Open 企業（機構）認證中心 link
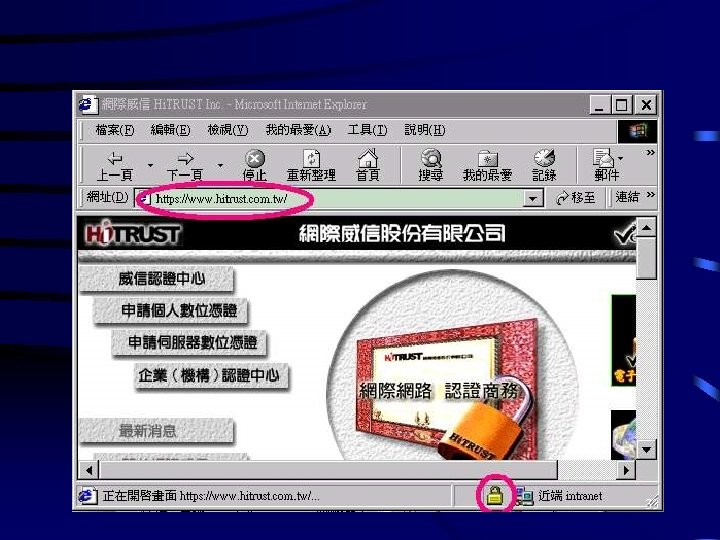The height and width of the screenshot is (540, 720). click(212, 376)
